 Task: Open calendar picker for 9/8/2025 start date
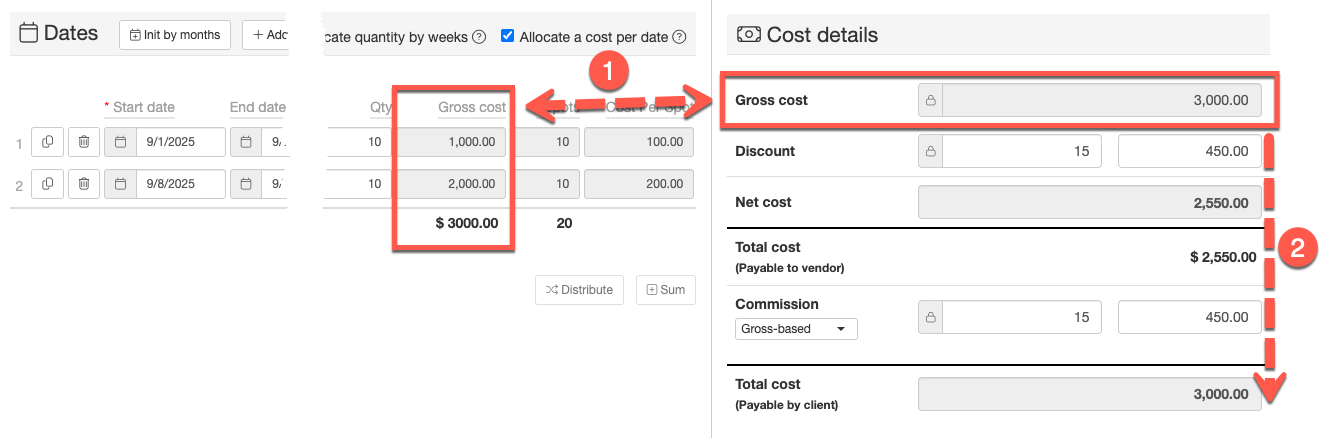coord(120,183)
